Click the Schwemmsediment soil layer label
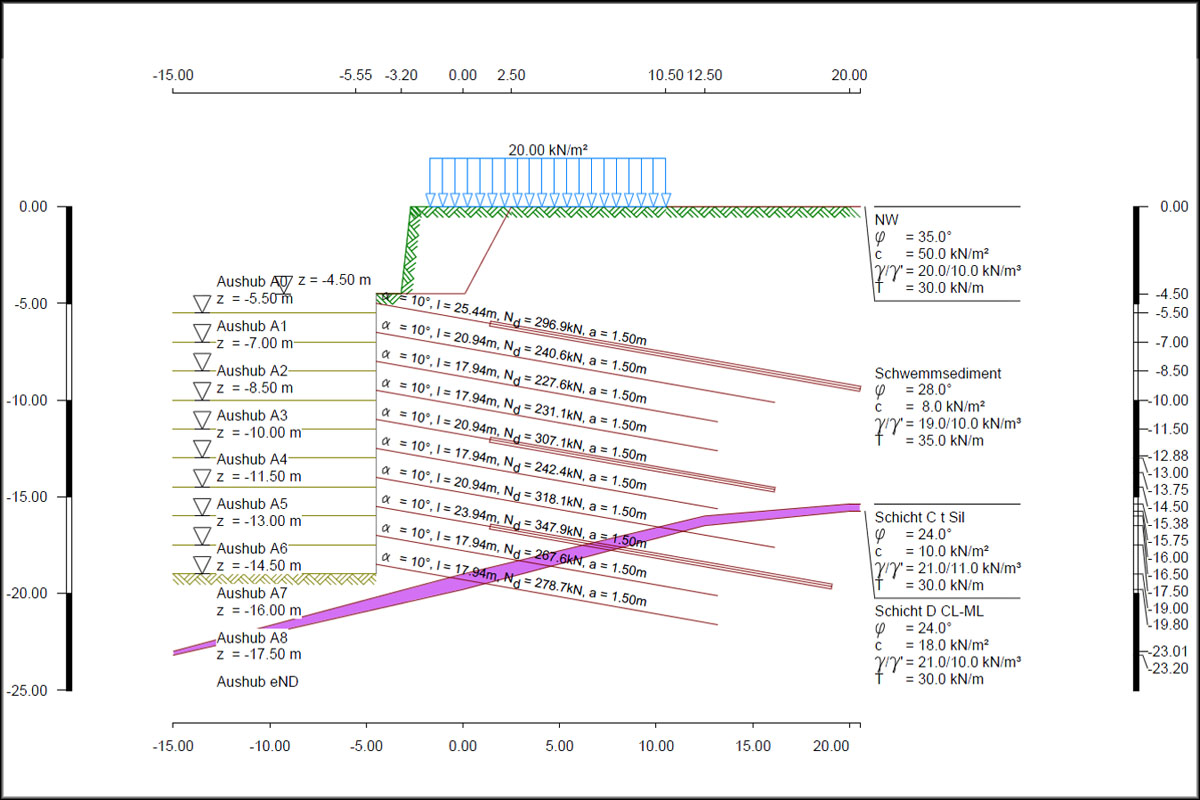 tap(937, 374)
